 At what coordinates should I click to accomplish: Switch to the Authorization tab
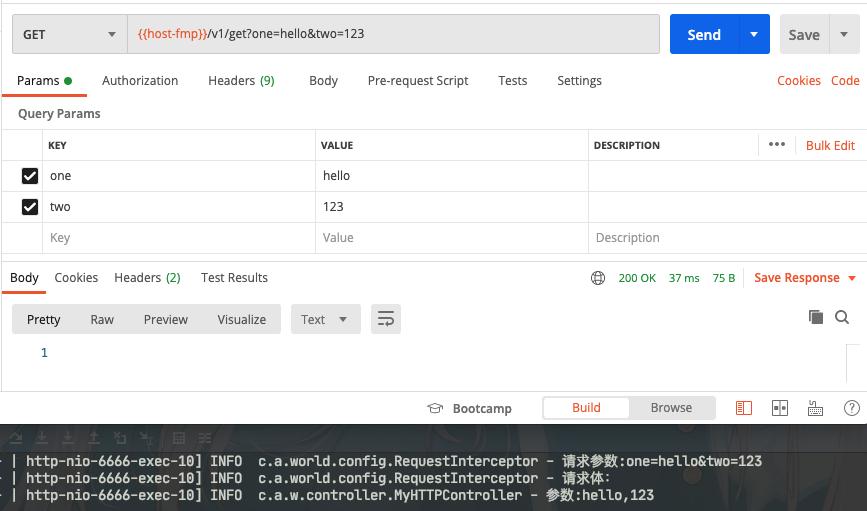click(140, 80)
